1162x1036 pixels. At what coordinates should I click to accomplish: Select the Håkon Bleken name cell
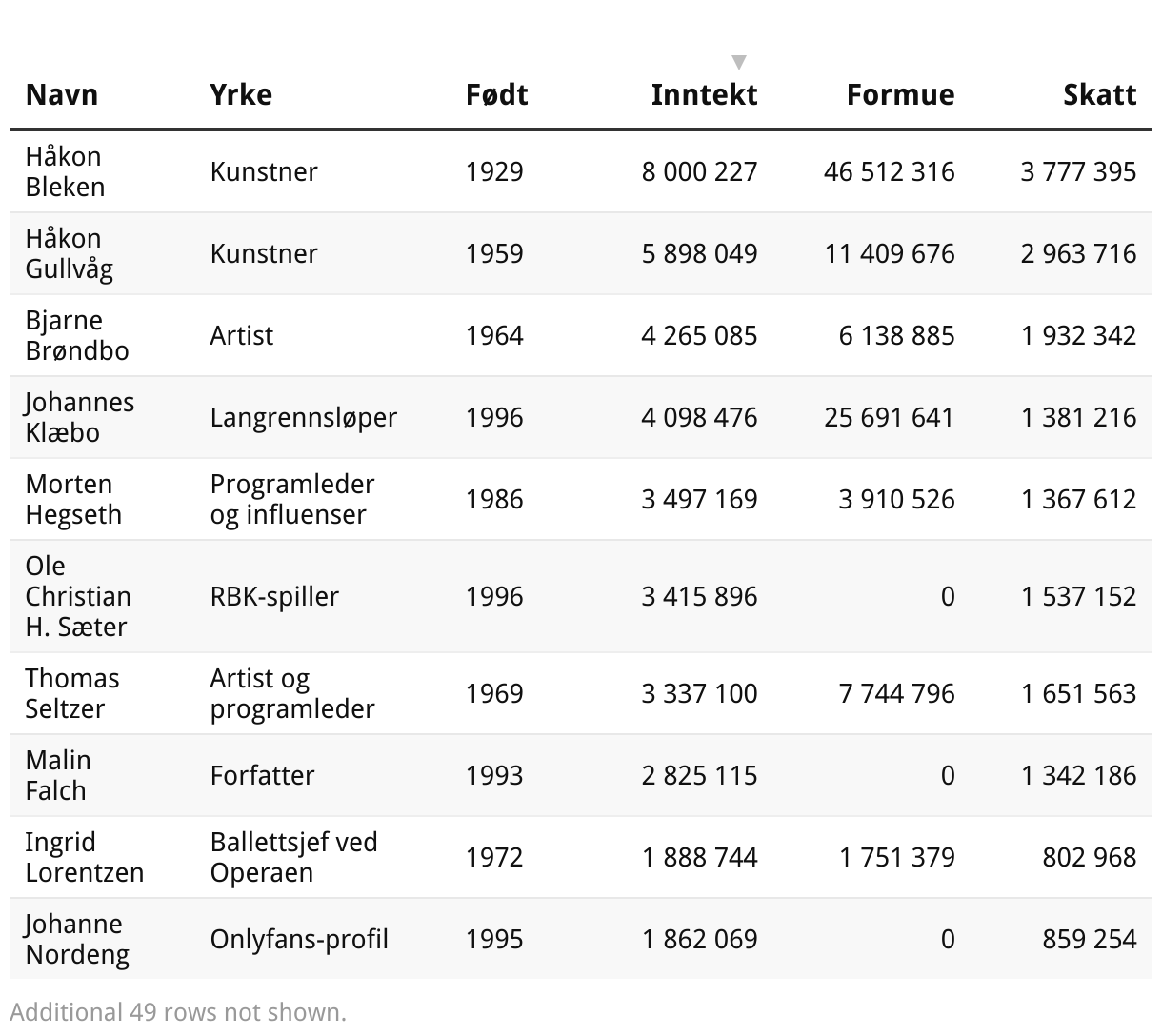[x=65, y=171]
